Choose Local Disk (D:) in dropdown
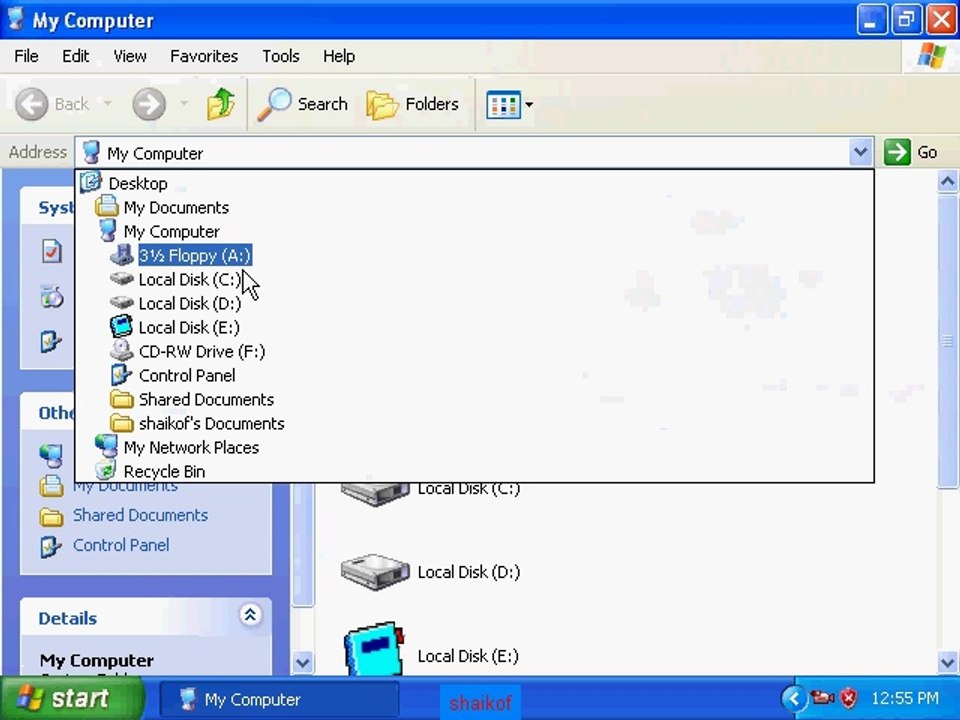 coord(190,303)
